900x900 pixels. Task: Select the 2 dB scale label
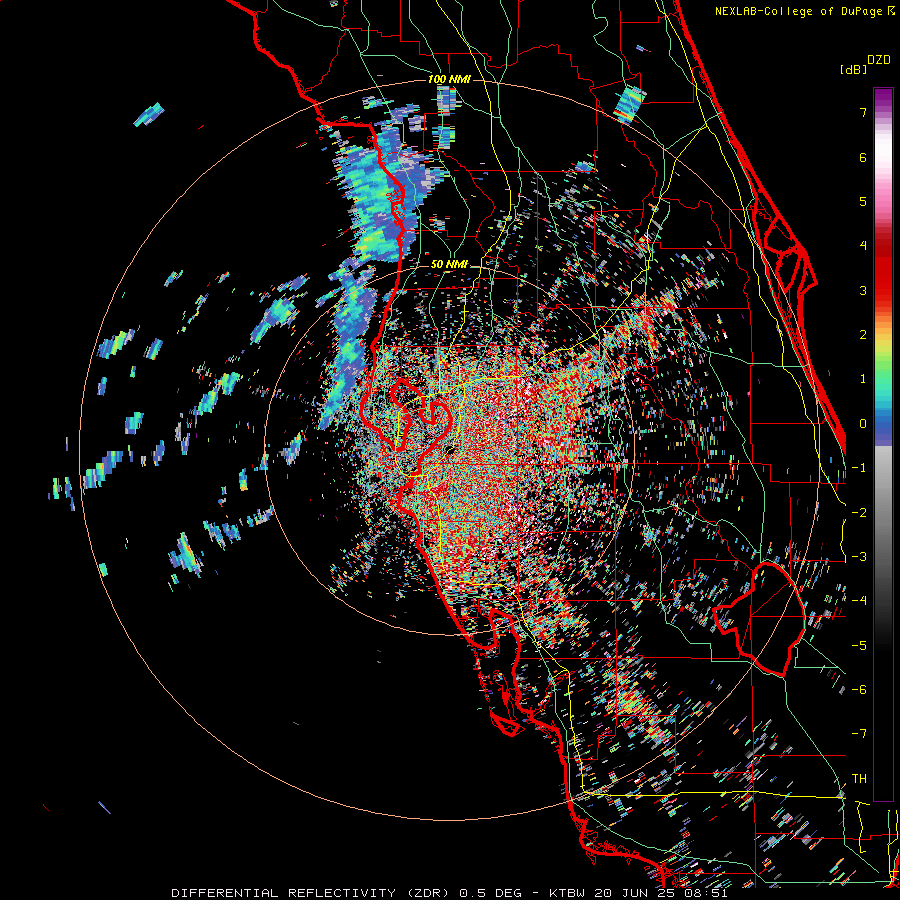[863, 335]
